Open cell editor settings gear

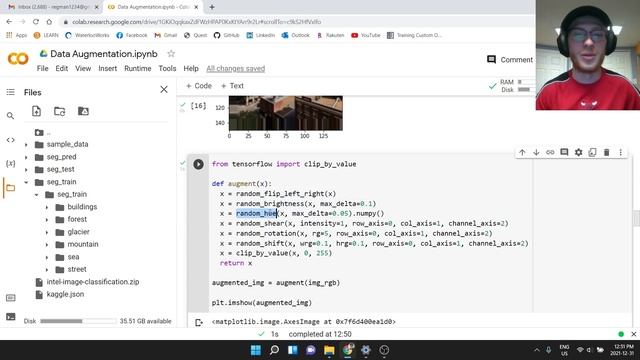coord(578,152)
